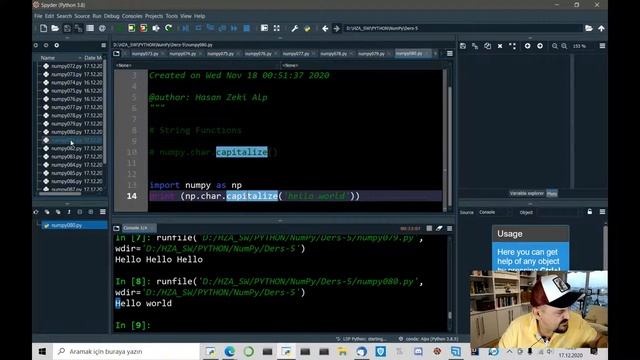Open the Consoles menu

[x=132, y=16]
